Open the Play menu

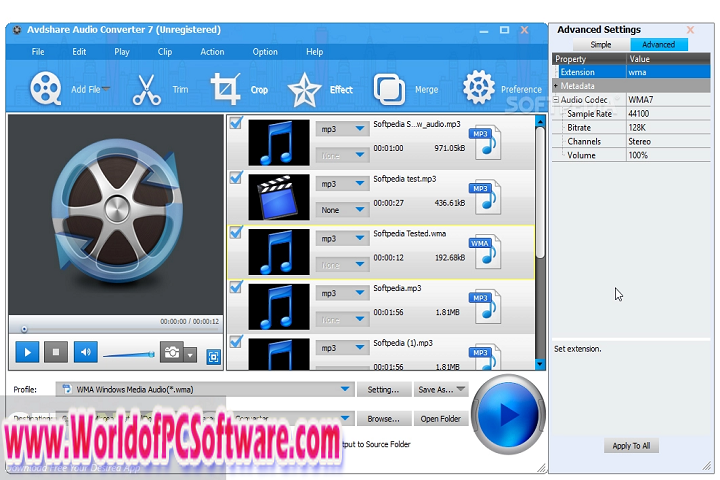coord(122,51)
